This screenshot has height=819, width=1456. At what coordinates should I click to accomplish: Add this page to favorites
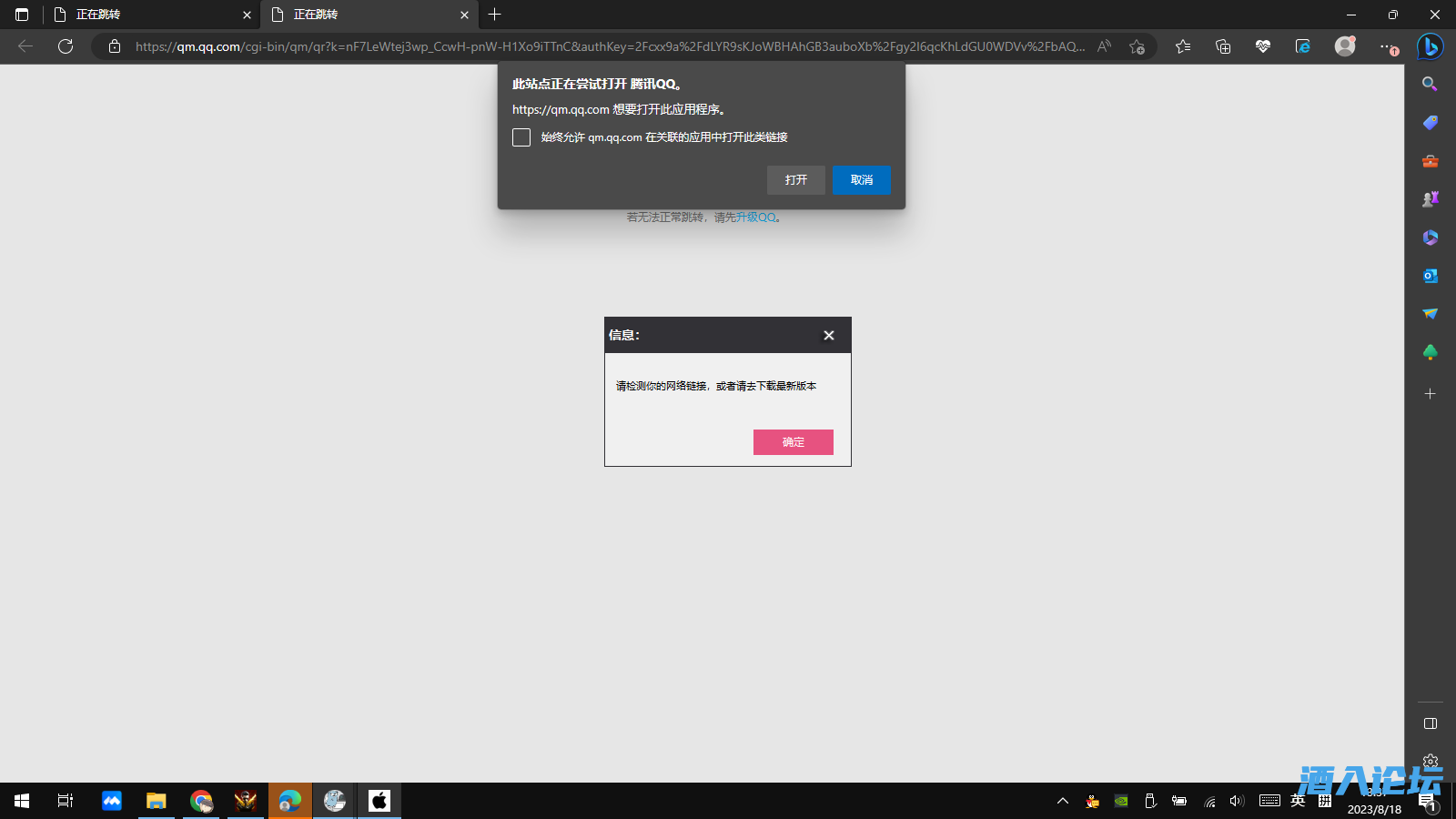pos(1137,46)
